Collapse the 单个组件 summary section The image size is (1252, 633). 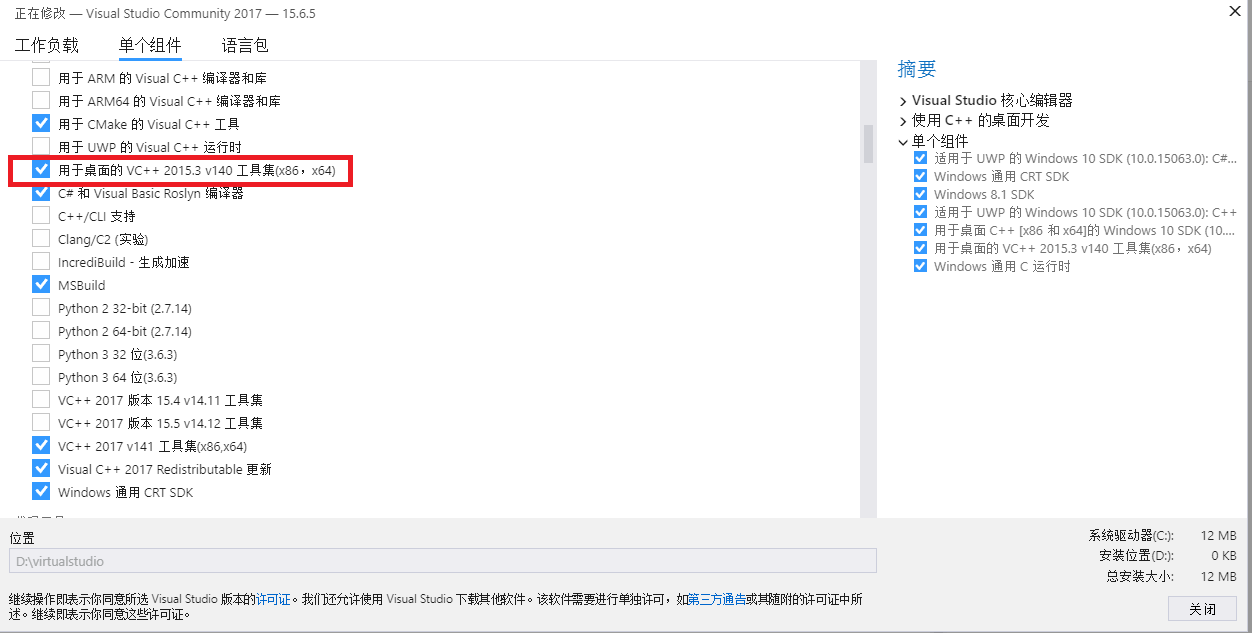pyautogui.click(x=903, y=142)
